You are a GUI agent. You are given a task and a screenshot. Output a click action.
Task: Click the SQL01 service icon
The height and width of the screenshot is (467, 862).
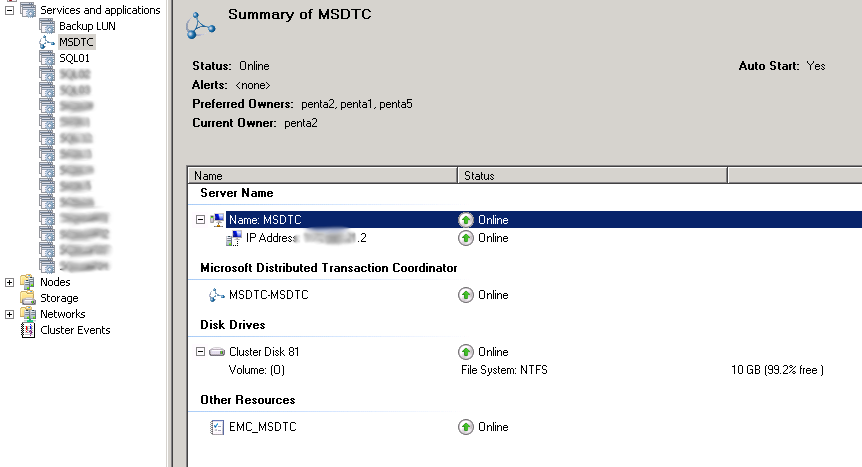click(x=47, y=58)
